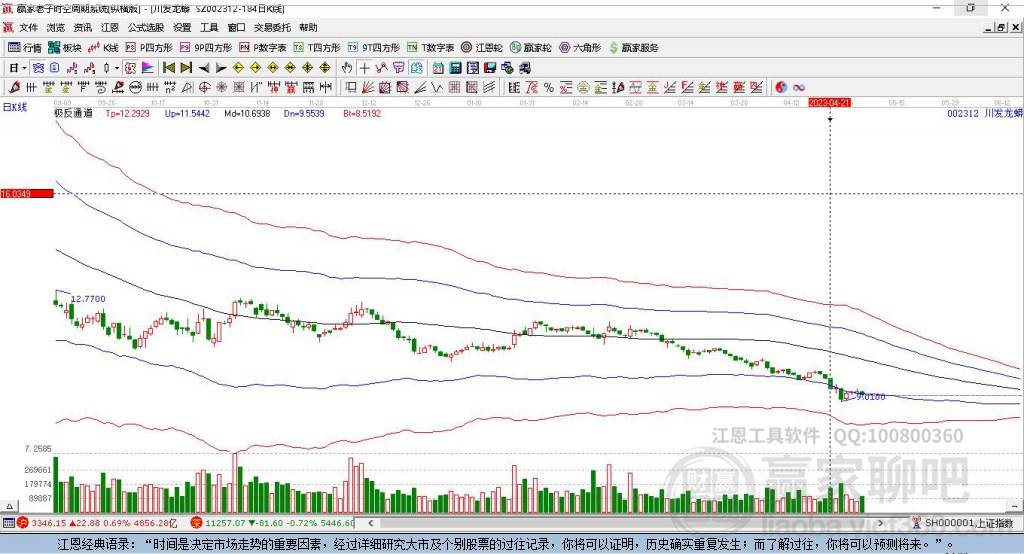Viewport: 1024px width, 554px height.
Task: Select the red pencil drawing tool
Action: 14,87
